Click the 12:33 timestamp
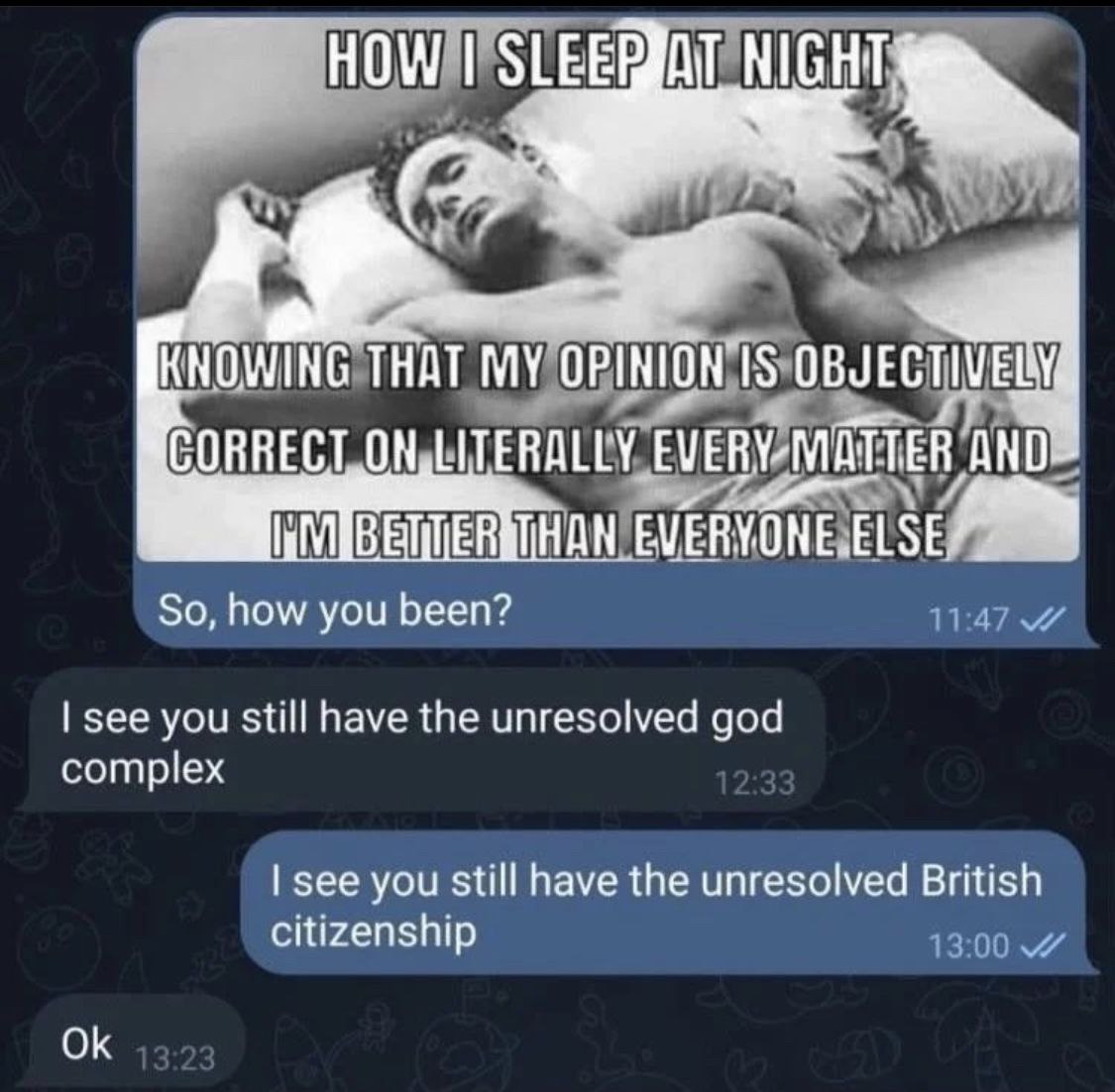Viewport: 1115px width, 1092px height. pyautogui.click(x=755, y=784)
